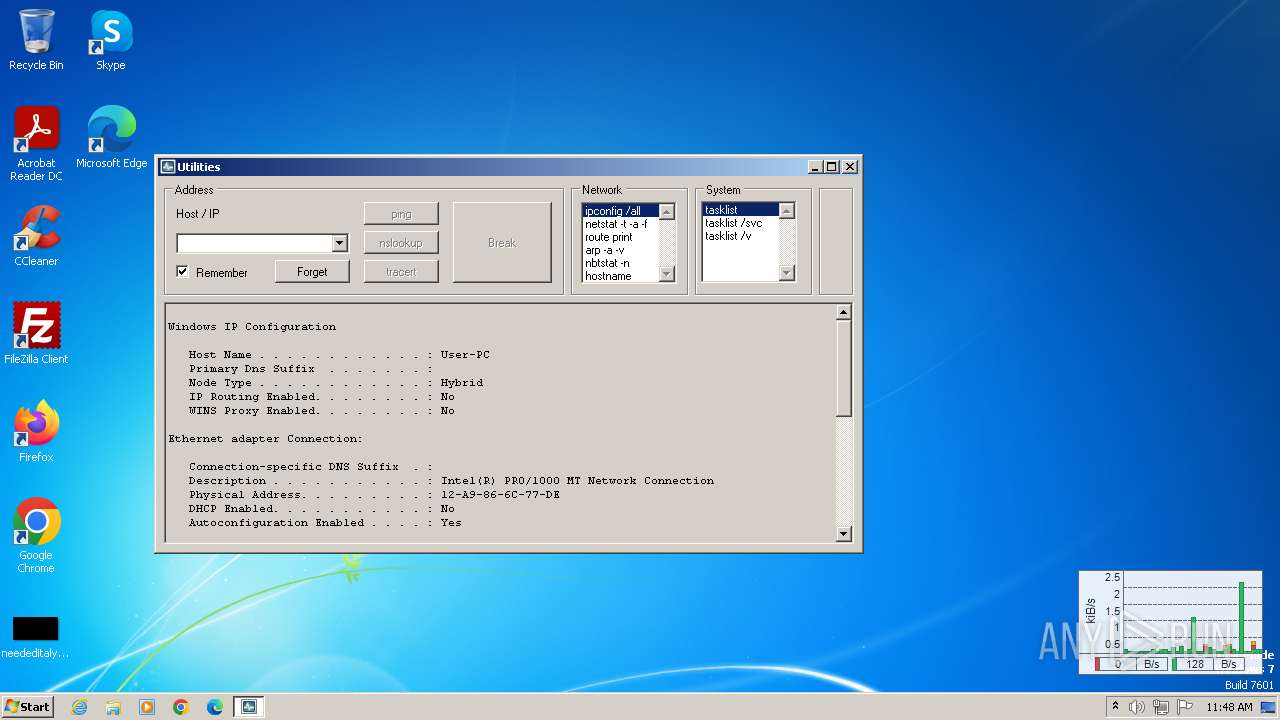1280x720 pixels.
Task: Show hidden tray icons arrow
Action: [1115, 707]
